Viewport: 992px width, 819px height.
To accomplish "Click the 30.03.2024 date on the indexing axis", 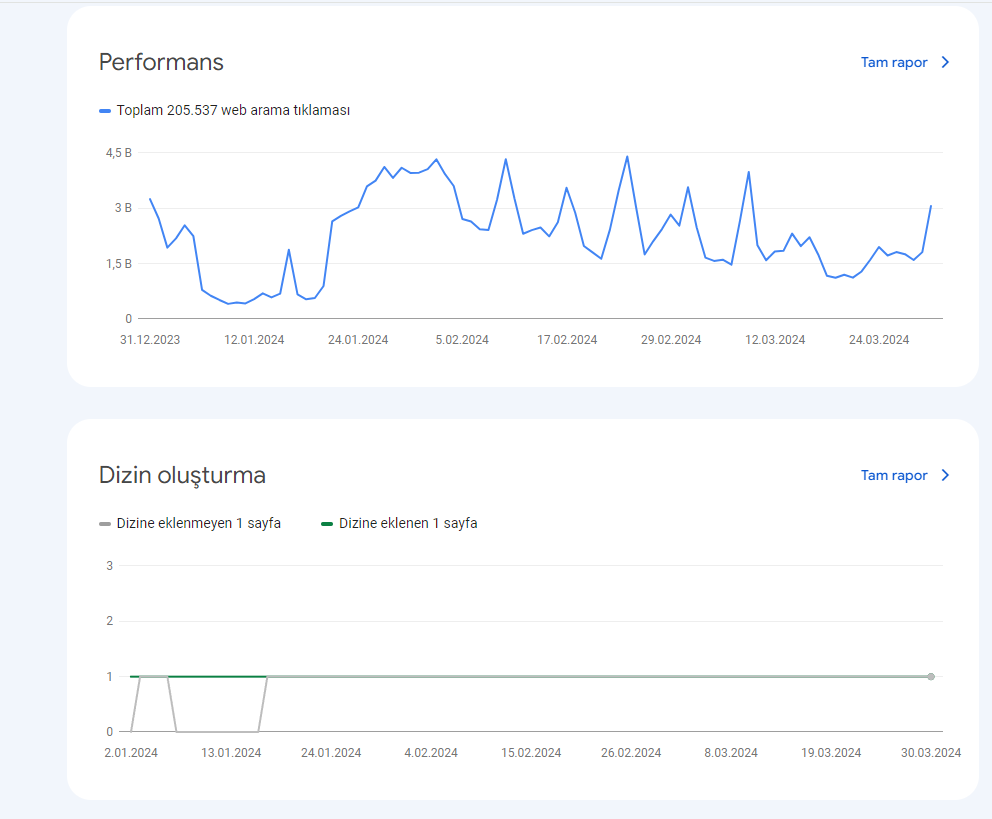I will (x=931, y=753).
